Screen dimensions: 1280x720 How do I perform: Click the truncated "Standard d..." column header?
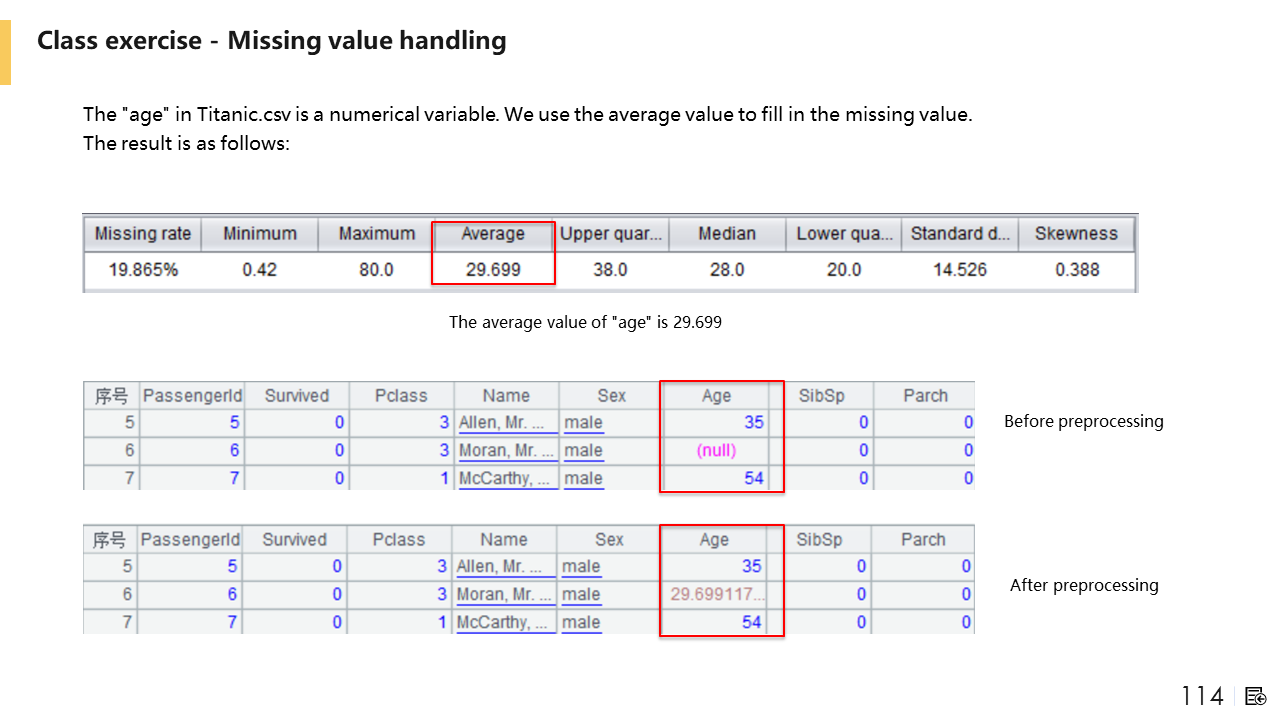959,234
